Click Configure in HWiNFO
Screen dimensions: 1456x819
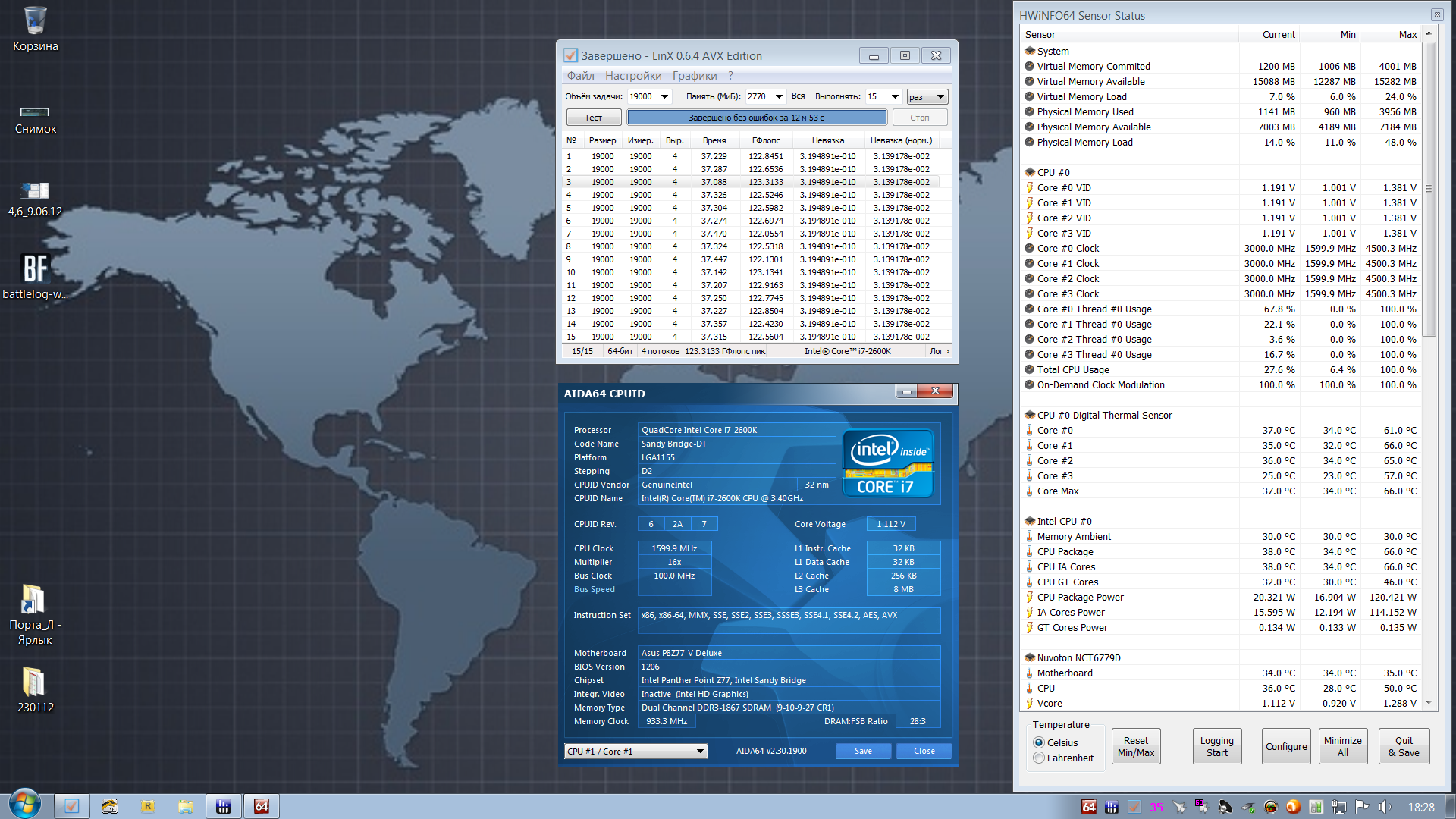1286,746
